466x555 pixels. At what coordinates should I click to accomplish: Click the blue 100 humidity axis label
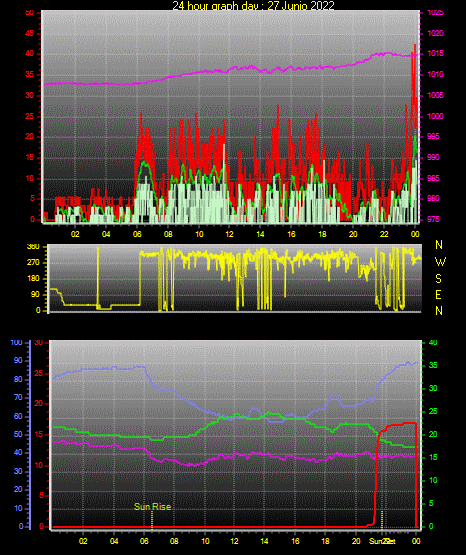click(x=16, y=343)
